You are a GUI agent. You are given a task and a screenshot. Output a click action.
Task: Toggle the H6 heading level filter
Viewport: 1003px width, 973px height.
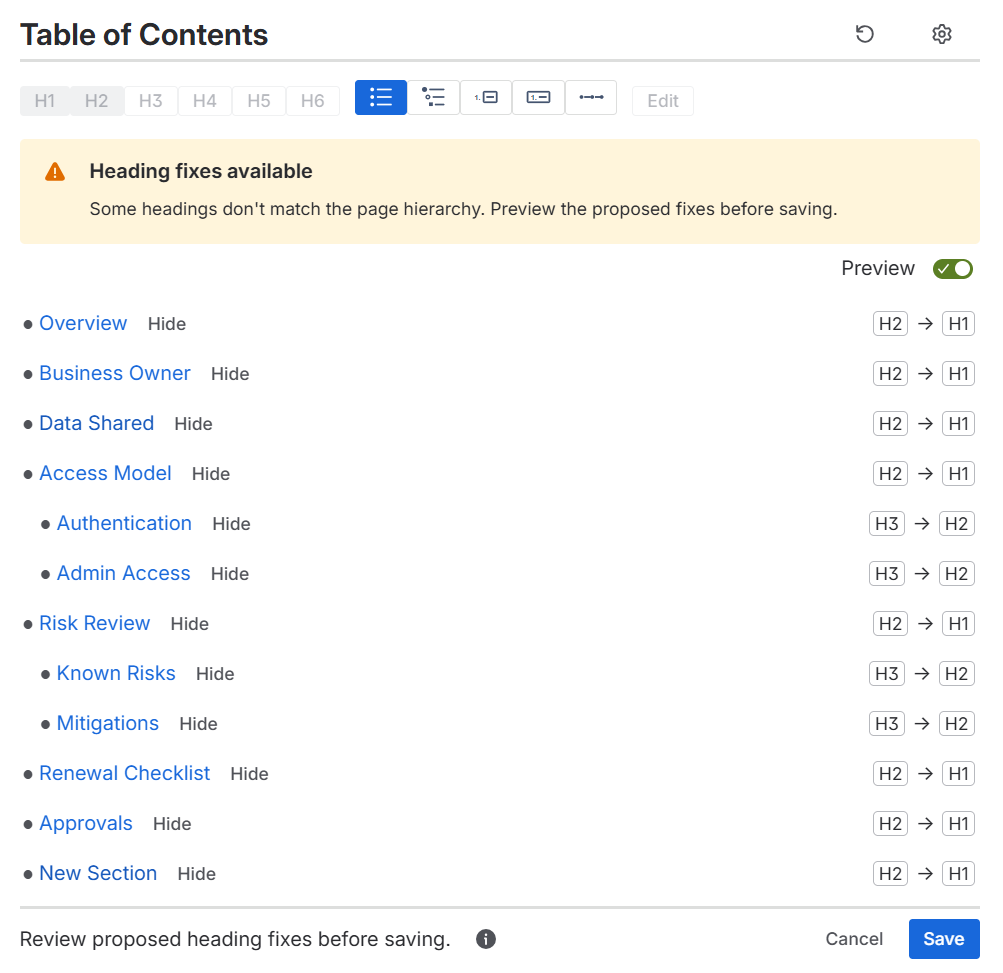(x=313, y=101)
